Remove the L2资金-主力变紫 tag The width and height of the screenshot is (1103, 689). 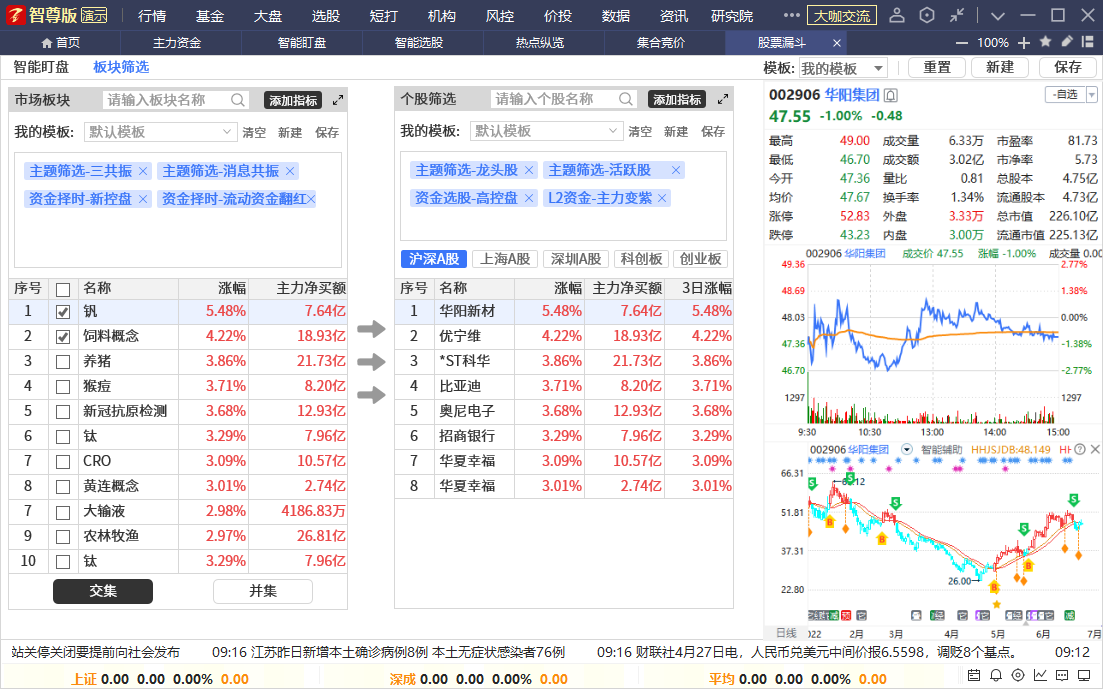tap(662, 198)
